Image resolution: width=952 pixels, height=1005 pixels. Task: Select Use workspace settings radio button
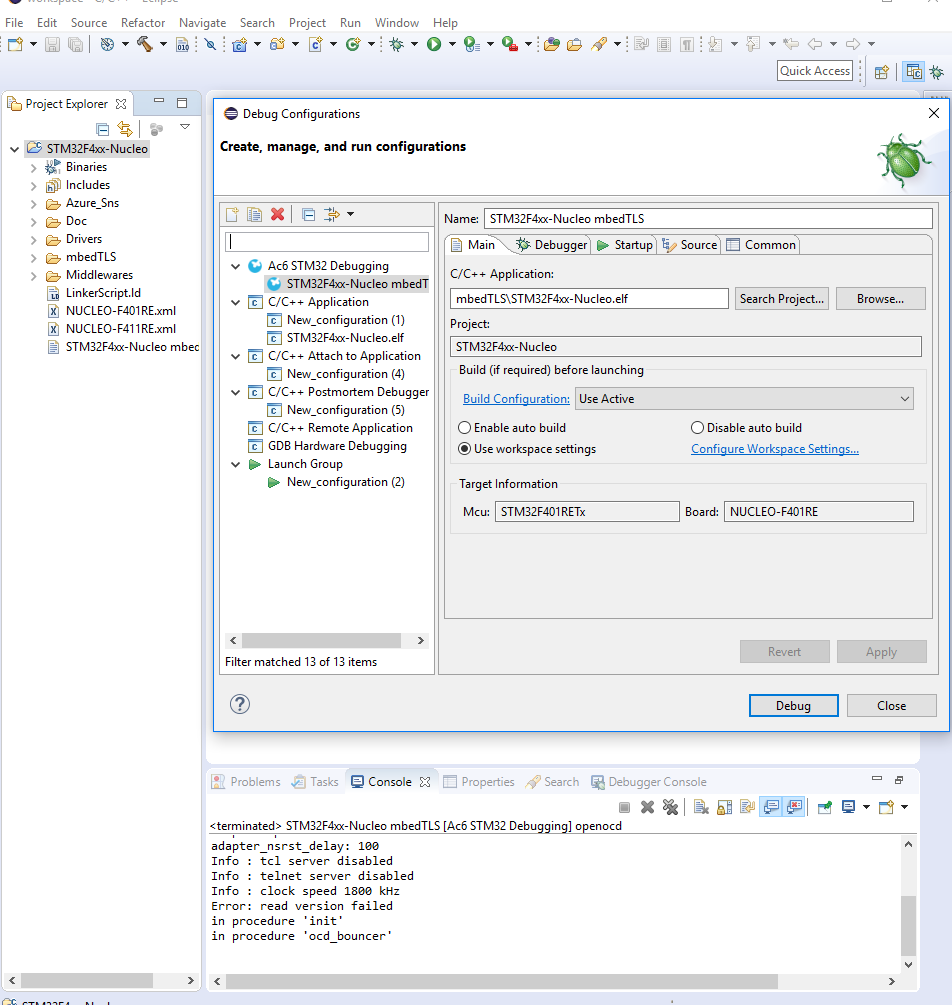click(465, 449)
